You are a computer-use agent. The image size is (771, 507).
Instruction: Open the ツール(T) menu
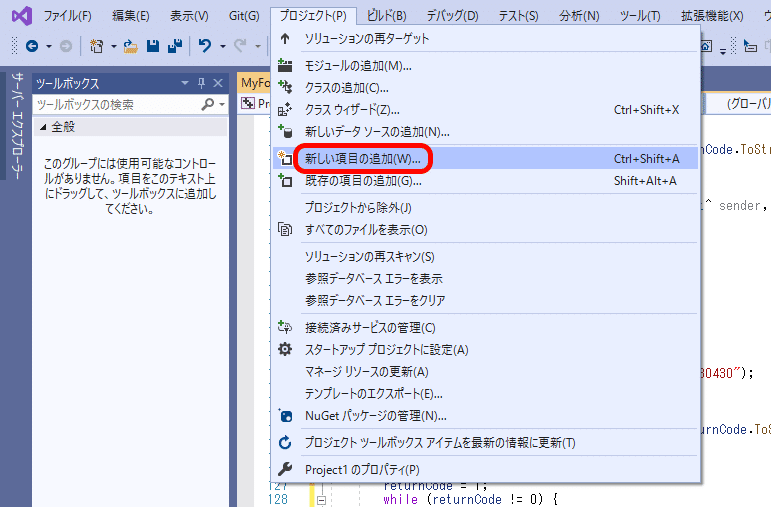640,16
